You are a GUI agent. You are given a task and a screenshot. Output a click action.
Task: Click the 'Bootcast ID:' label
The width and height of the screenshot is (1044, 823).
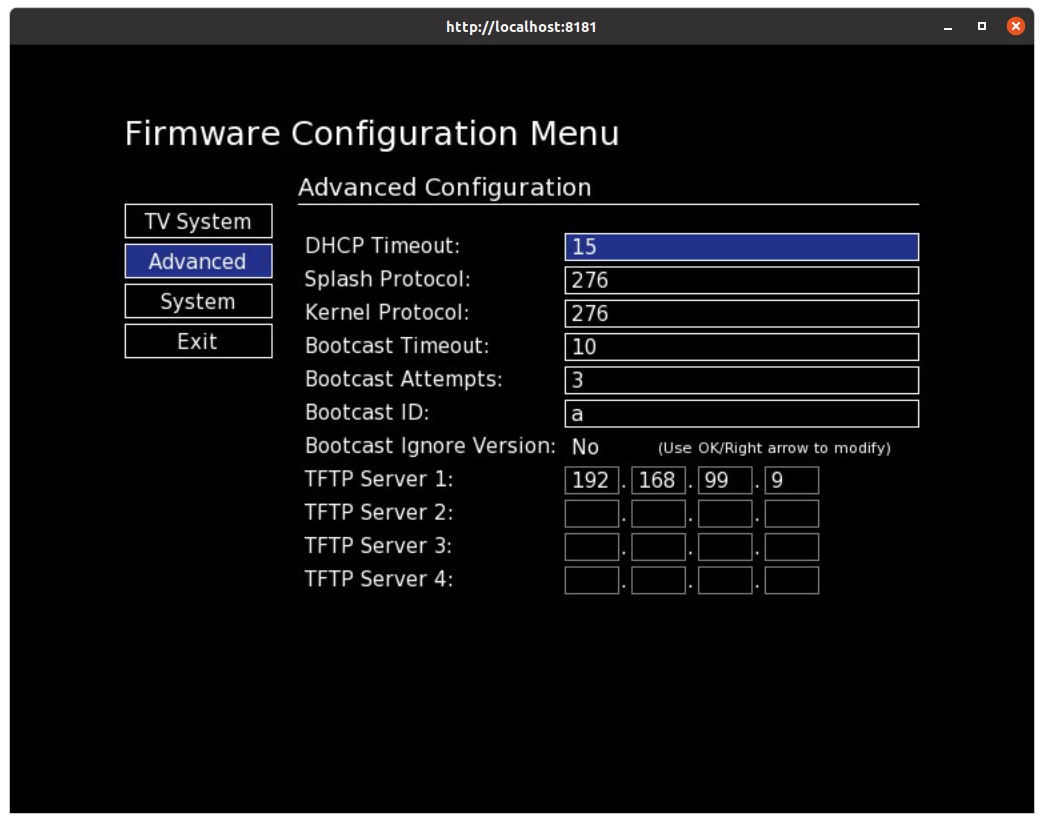pos(367,412)
